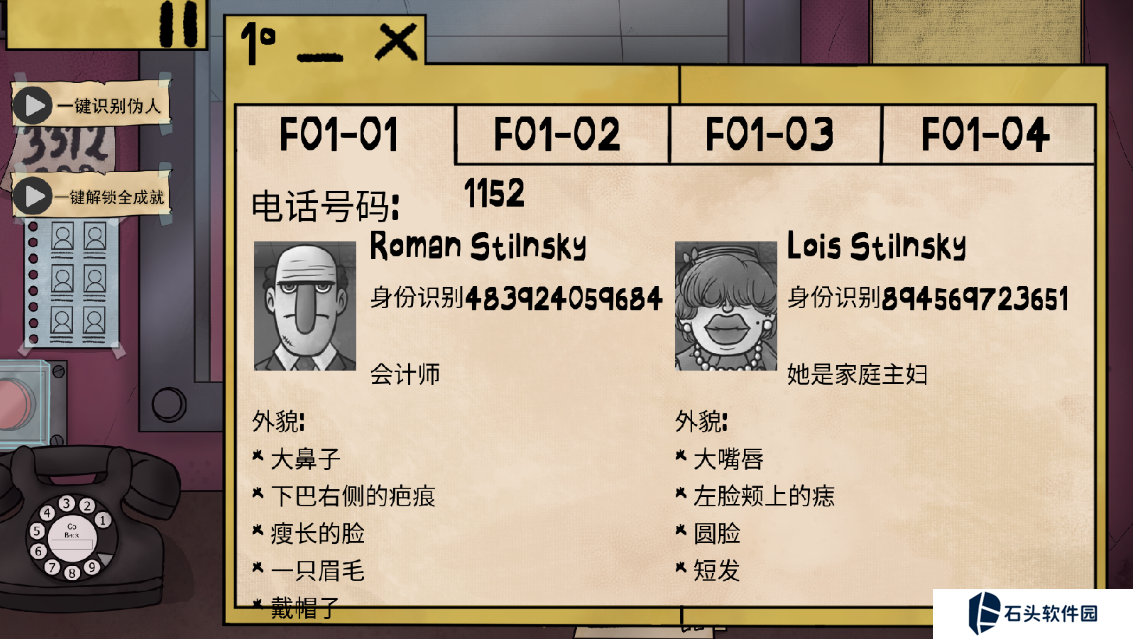1133x639 pixels.
Task: Select the F01-01 tab
Action: point(339,134)
